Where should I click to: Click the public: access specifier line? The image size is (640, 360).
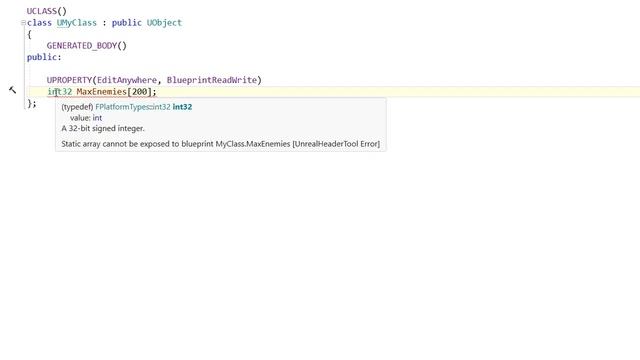click(x=44, y=57)
